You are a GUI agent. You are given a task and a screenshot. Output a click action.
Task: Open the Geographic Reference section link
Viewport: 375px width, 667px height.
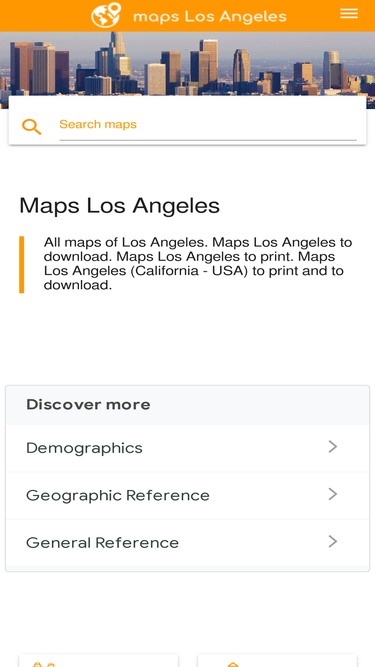coord(188,496)
